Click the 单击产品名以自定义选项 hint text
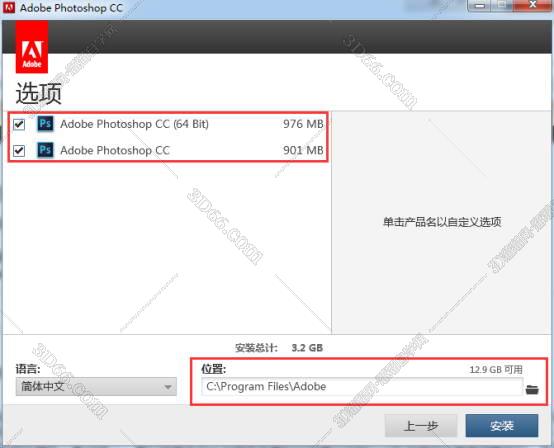Screen dimensions: 554x448 [442, 222]
